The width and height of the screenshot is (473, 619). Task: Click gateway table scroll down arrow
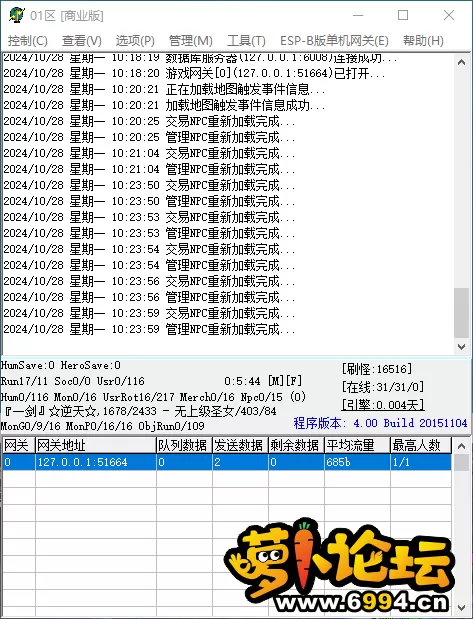coord(461,608)
